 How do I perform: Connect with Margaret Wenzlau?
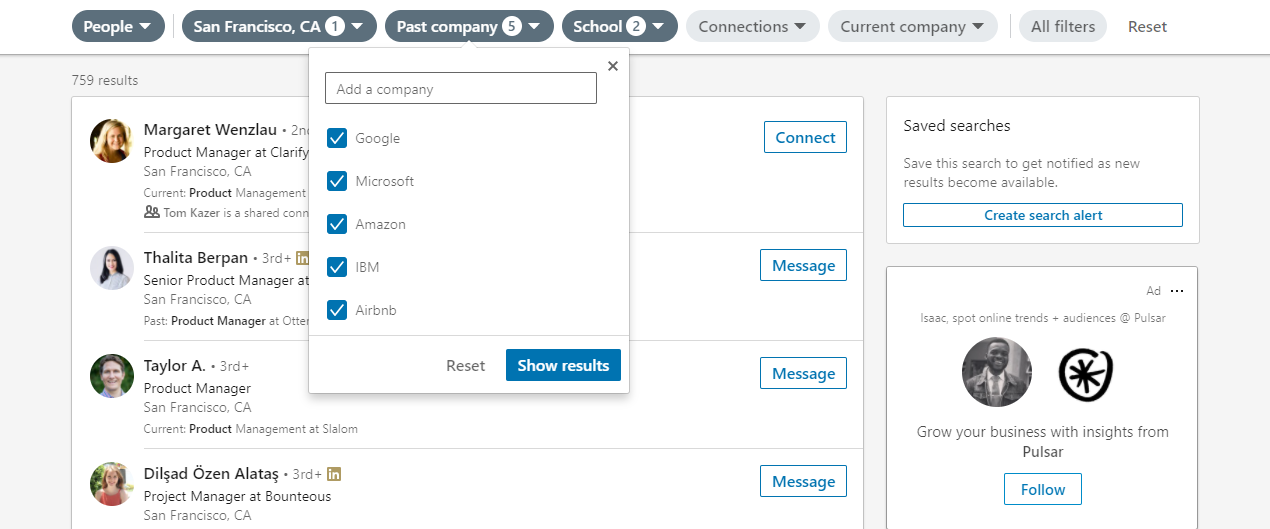[805, 138]
